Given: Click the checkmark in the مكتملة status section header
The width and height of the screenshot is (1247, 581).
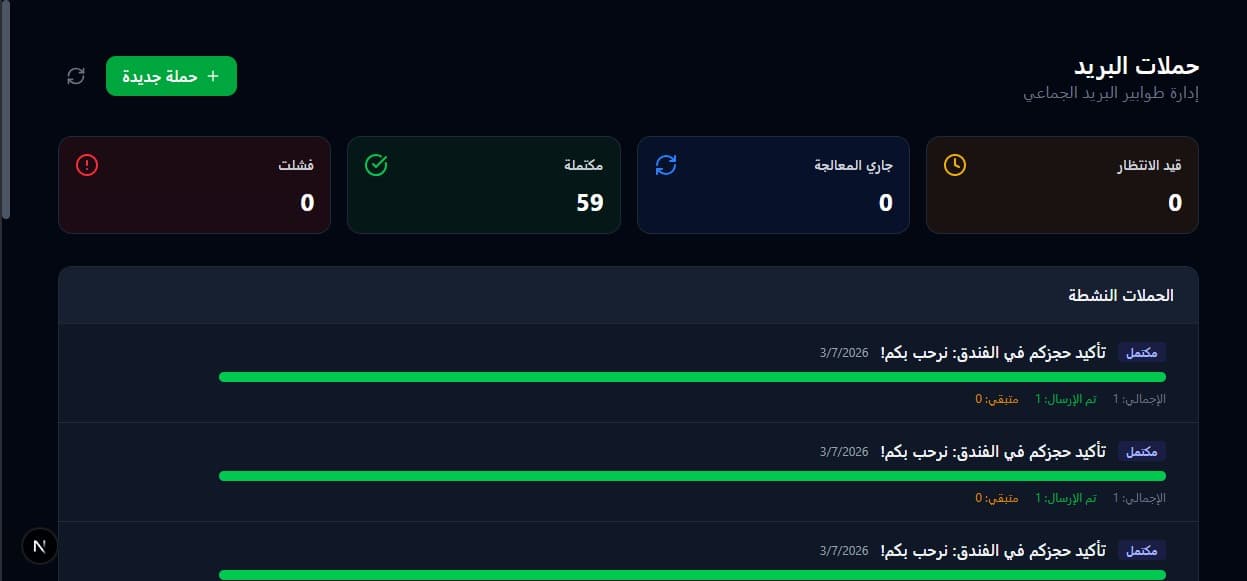Looking at the screenshot, I should [x=376, y=166].
